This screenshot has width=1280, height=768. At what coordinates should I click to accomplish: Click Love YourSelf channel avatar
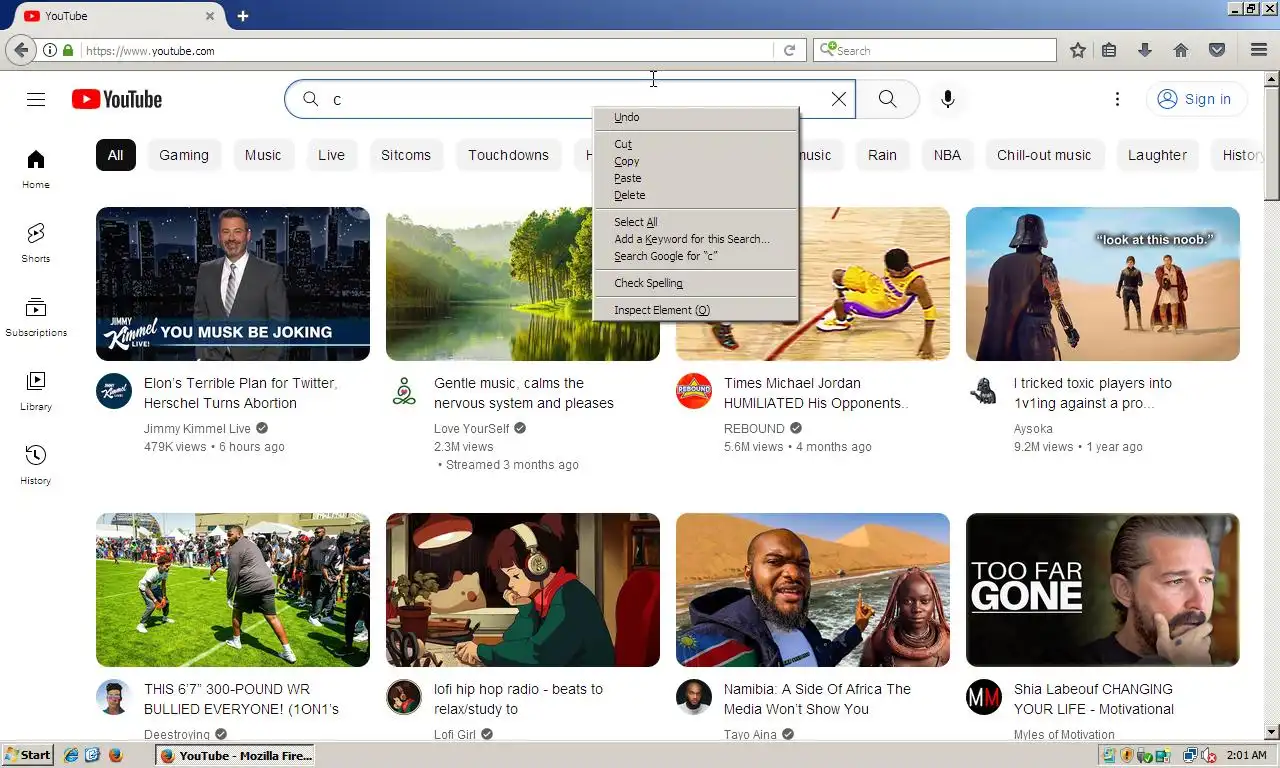[x=404, y=391]
